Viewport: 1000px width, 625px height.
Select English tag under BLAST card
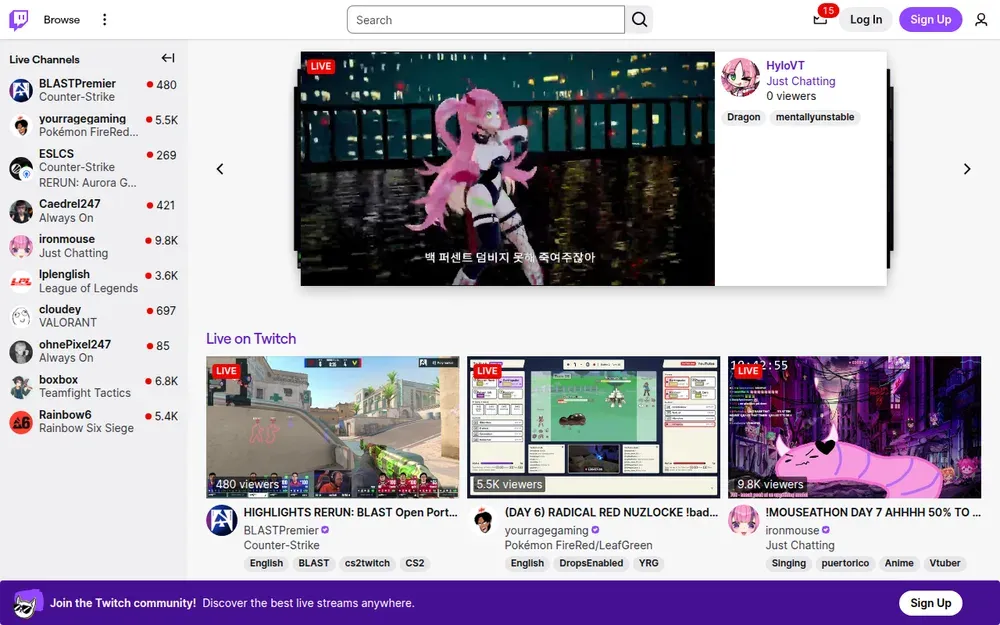266,563
